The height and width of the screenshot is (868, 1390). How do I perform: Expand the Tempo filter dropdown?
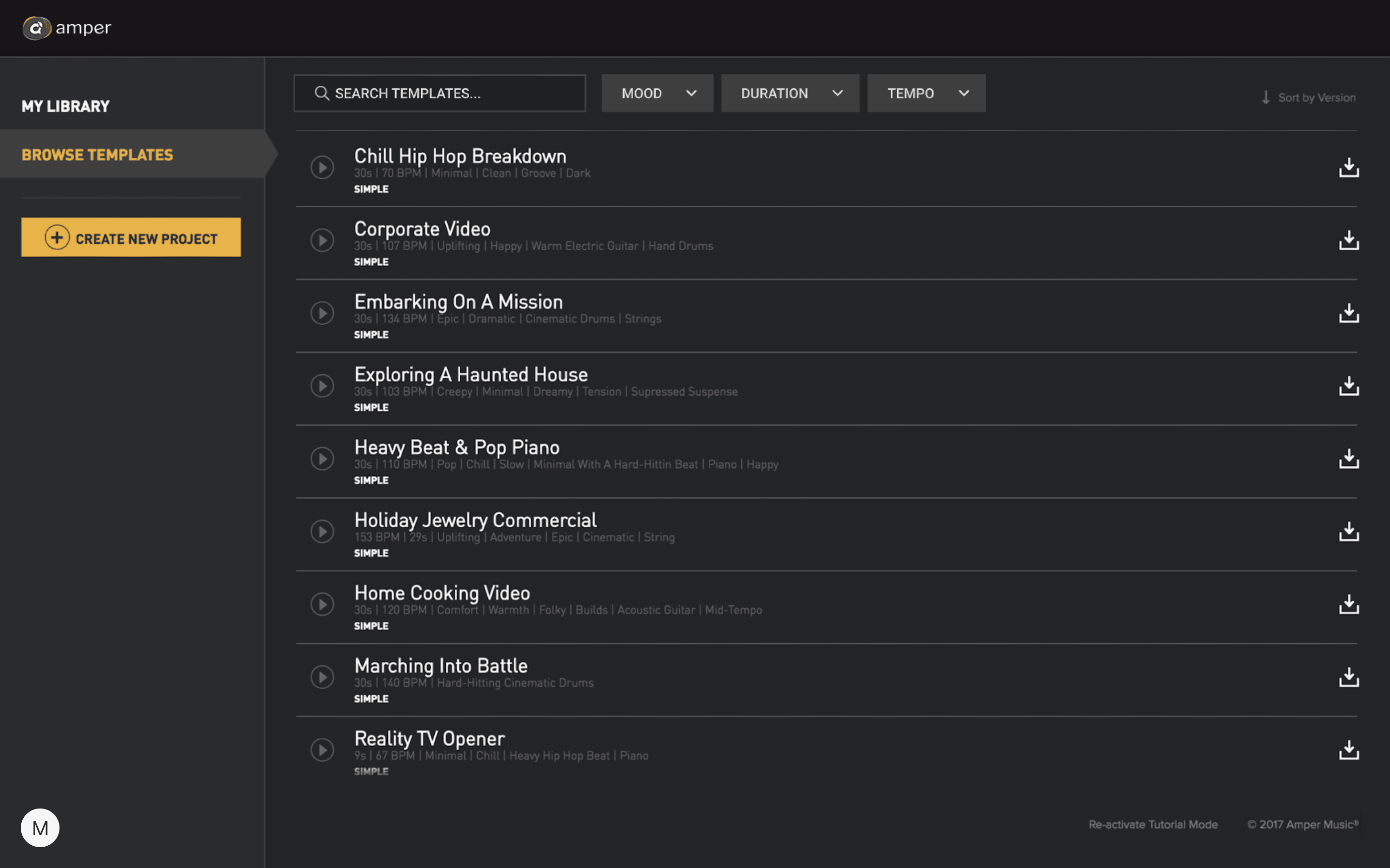[x=926, y=93]
